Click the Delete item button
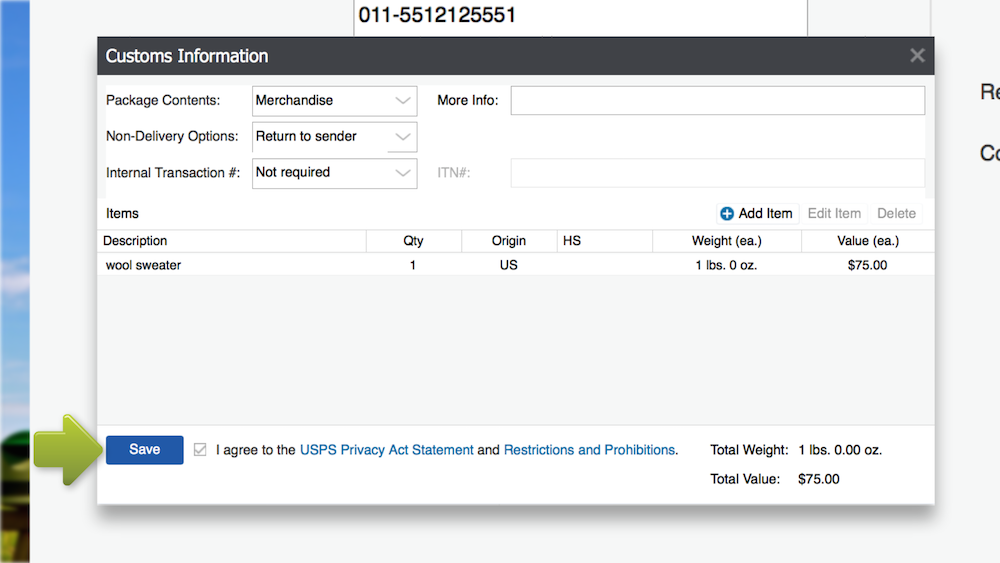 point(896,214)
